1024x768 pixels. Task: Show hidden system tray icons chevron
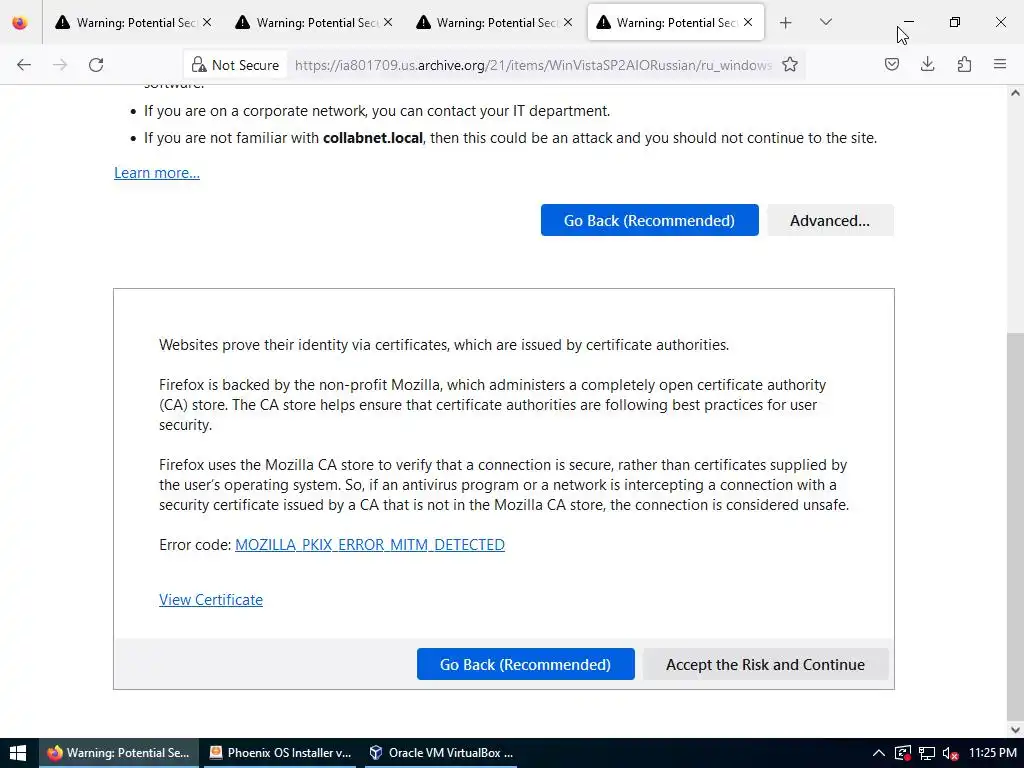[x=878, y=753]
